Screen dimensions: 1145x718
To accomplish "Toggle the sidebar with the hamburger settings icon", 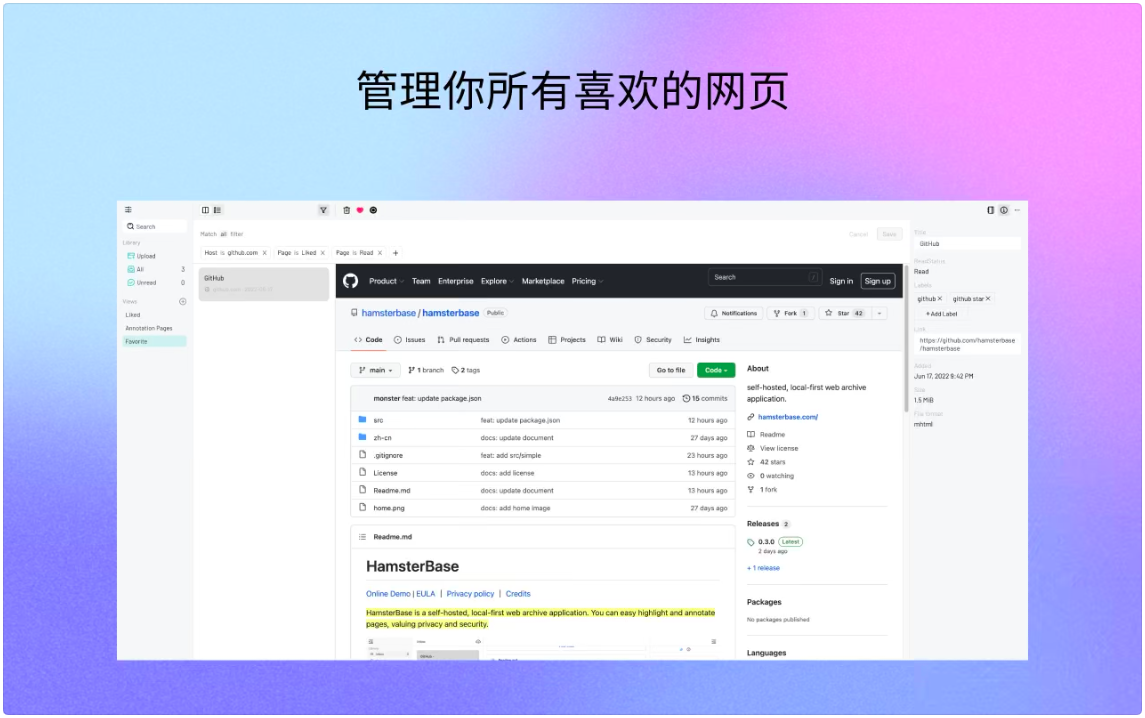I will point(128,210).
